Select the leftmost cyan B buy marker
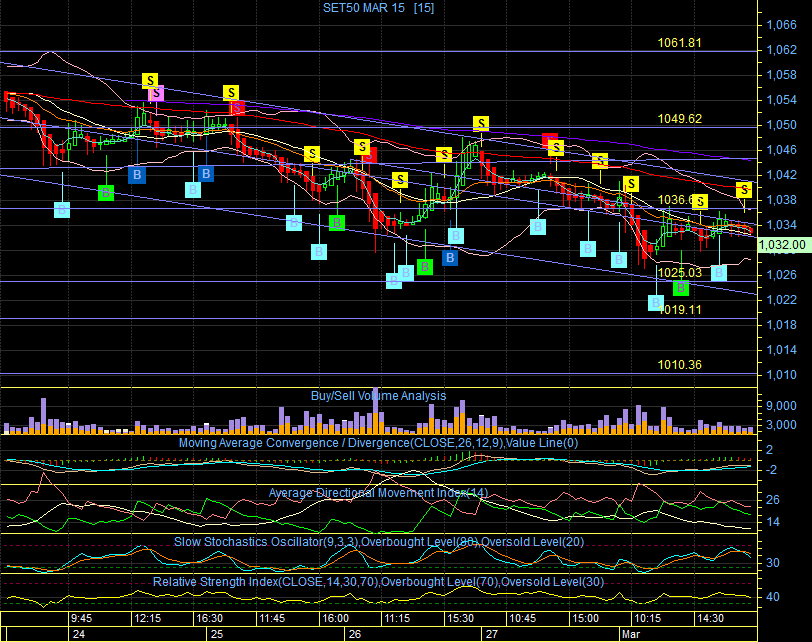Viewport: 812px width, 642px height. click(x=62, y=210)
